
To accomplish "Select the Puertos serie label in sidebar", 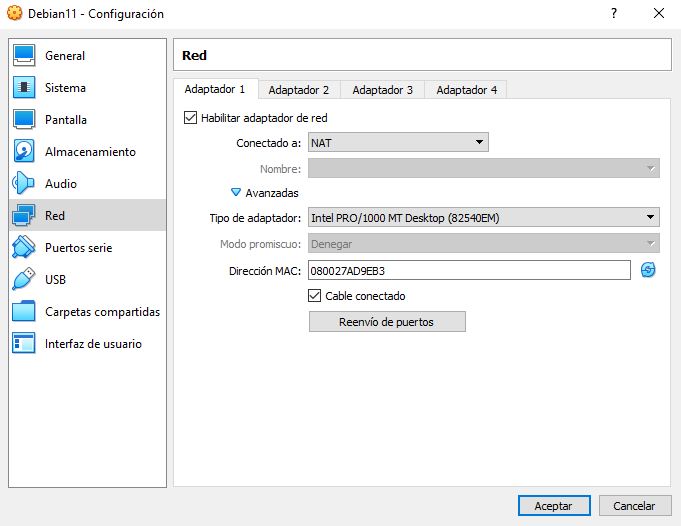I will (x=79, y=248).
